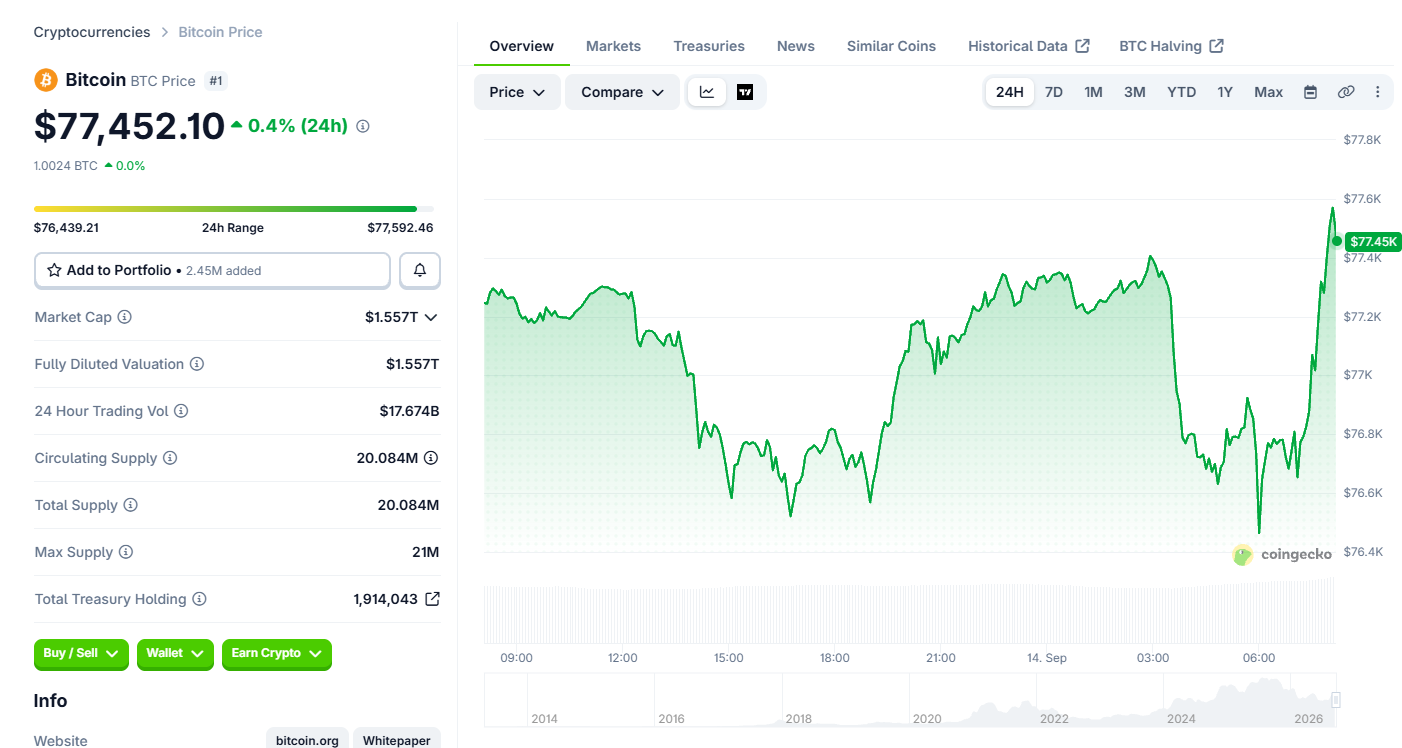Click the 24h range progress bar

click(234, 209)
